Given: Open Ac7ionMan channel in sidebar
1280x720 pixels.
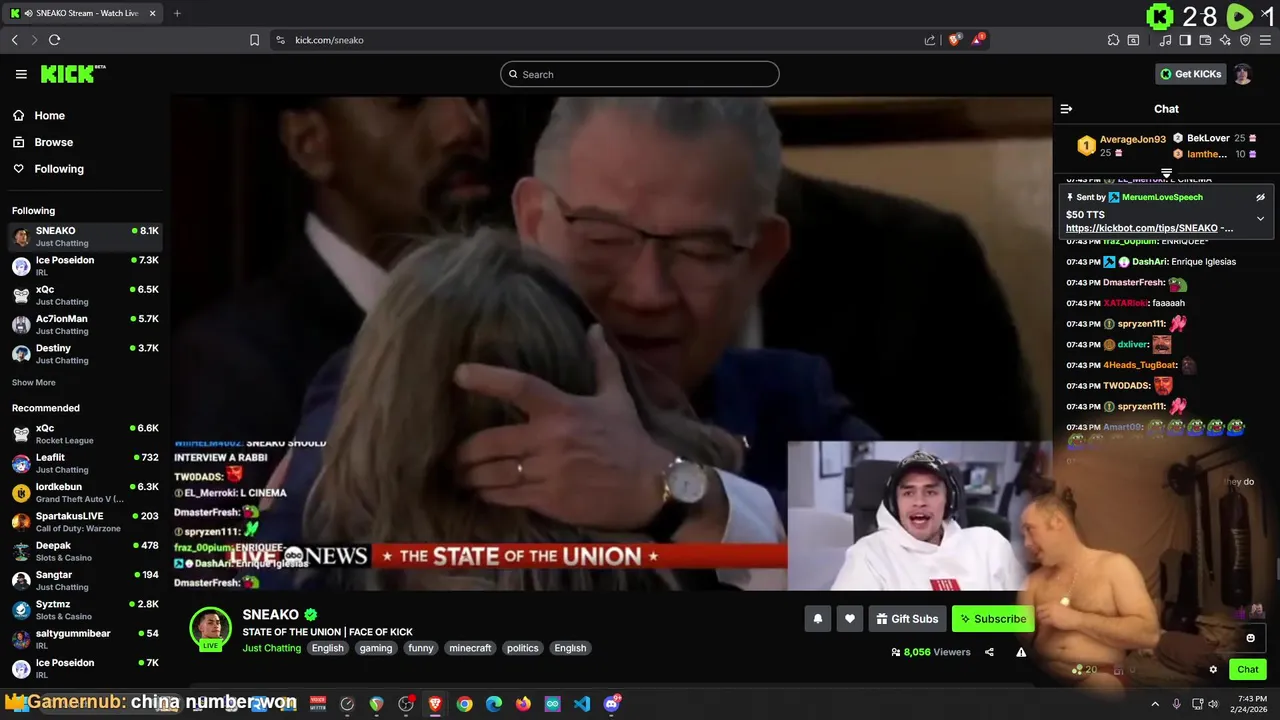Looking at the screenshot, I should 85,324.
